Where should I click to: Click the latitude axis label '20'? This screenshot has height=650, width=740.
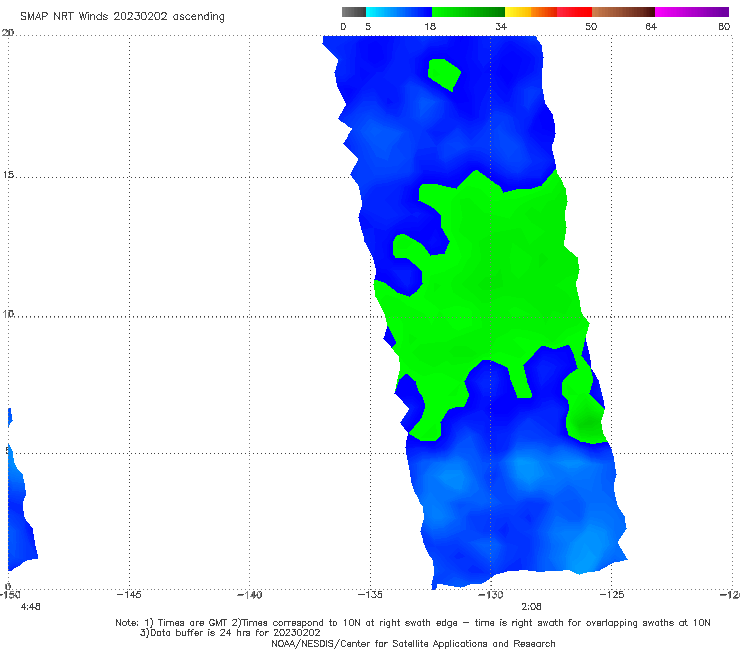tap(8, 32)
